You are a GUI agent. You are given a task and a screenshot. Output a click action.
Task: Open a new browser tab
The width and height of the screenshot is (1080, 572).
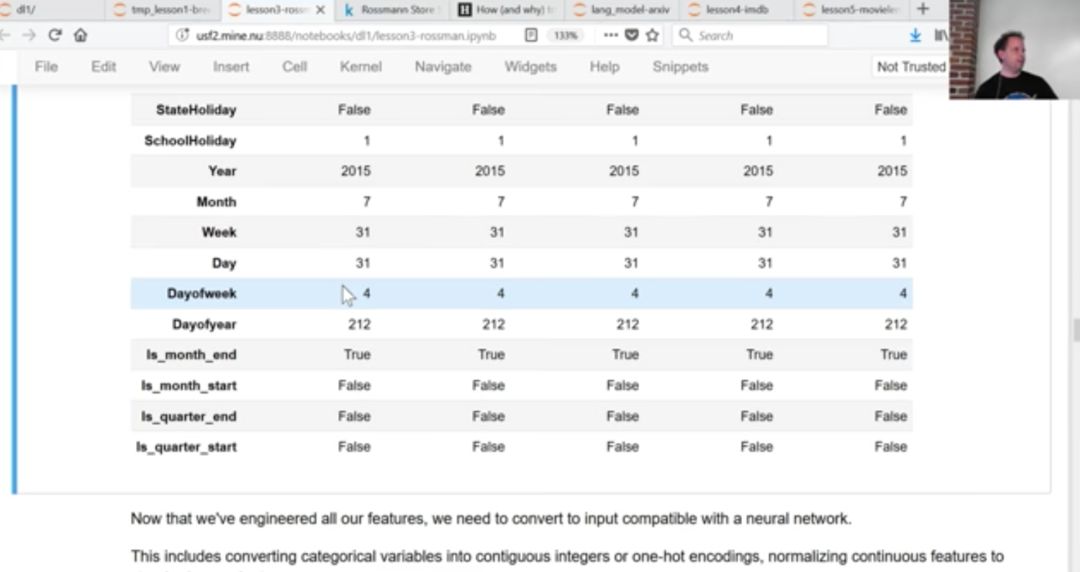[923, 9]
